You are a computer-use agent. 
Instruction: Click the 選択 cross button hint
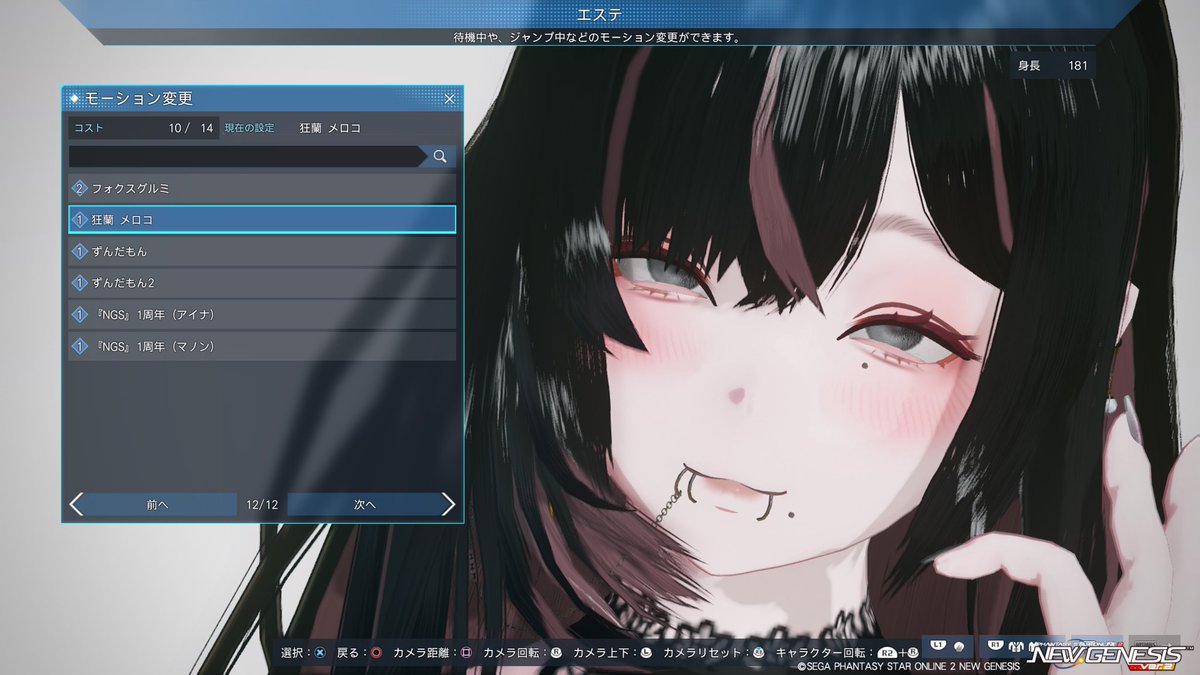pyautogui.click(x=319, y=652)
